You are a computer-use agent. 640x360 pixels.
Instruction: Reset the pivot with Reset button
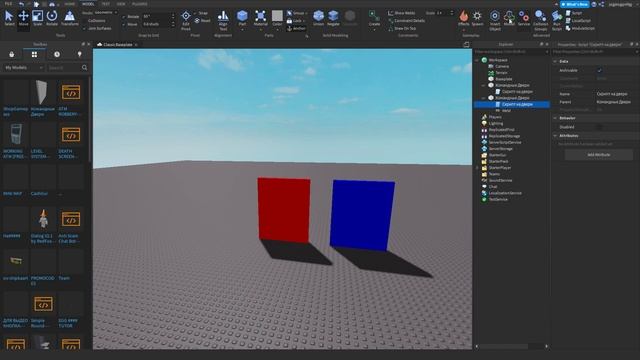pyautogui.click(x=203, y=21)
